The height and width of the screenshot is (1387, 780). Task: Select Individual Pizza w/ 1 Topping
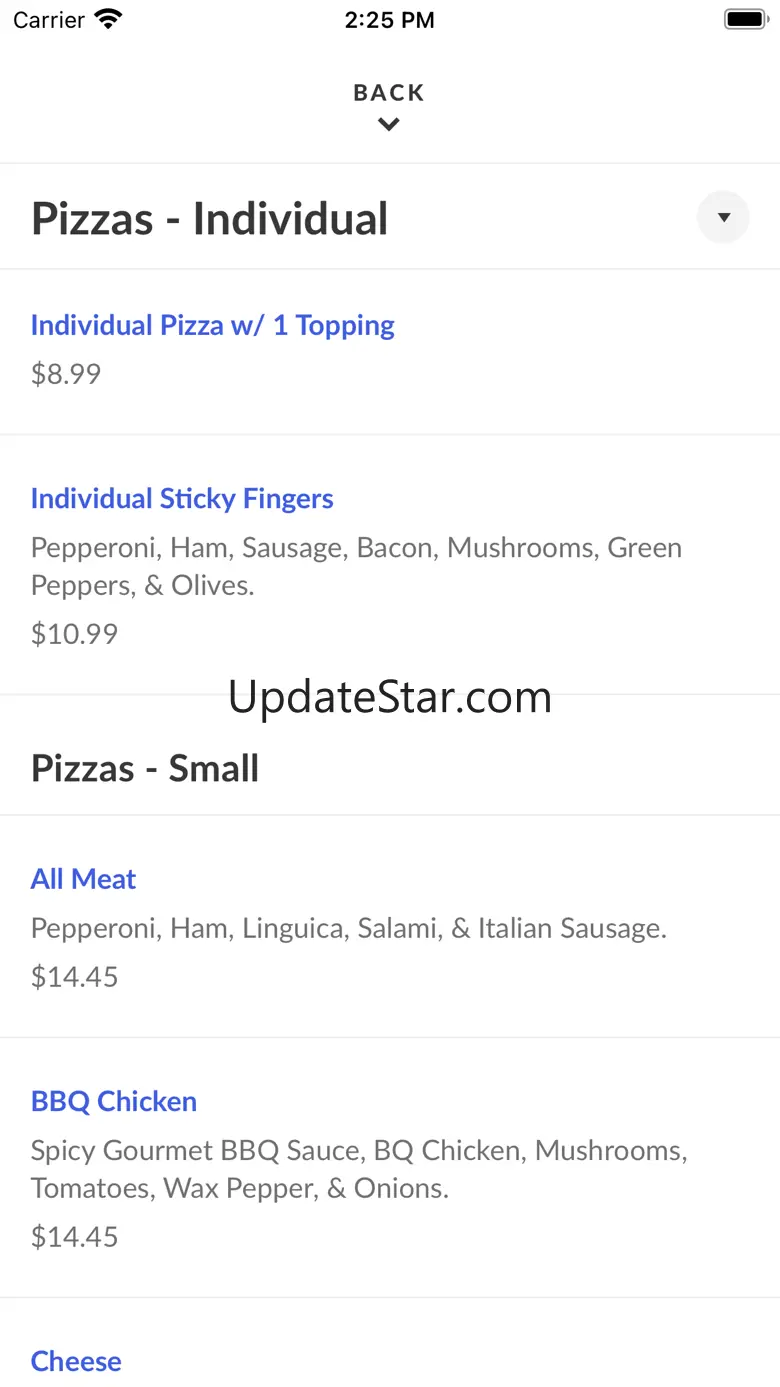click(213, 325)
